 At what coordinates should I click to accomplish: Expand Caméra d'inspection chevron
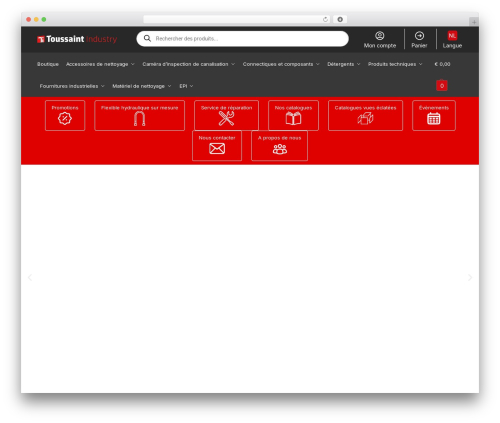[x=233, y=64]
